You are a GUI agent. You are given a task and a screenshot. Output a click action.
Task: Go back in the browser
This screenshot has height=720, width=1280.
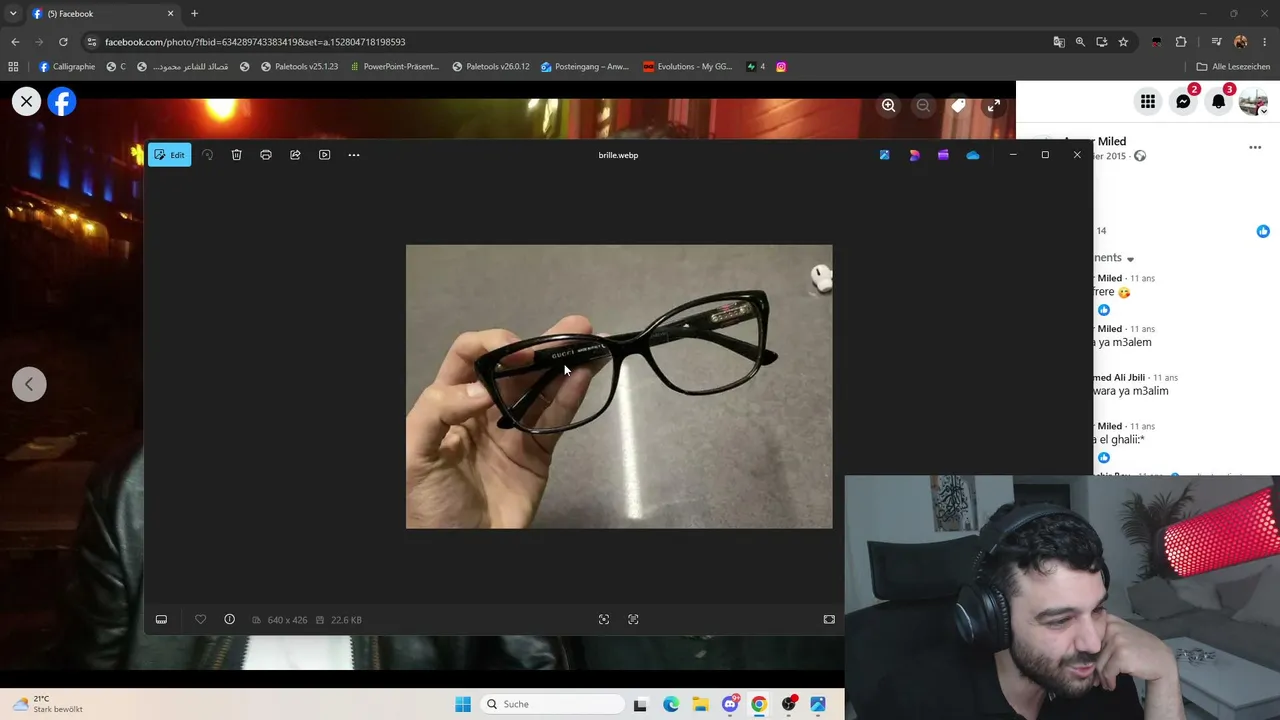15,42
